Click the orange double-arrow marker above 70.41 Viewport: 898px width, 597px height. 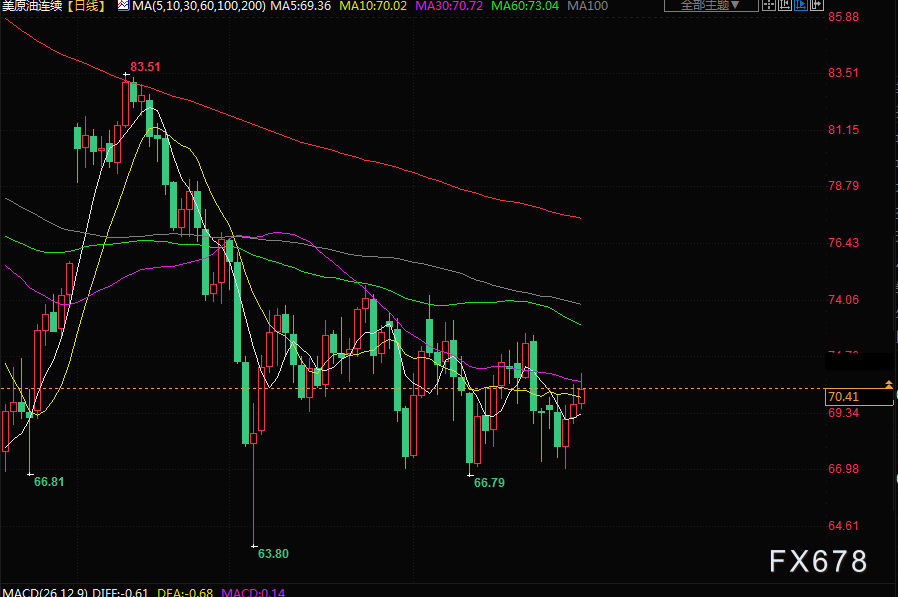point(888,384)
